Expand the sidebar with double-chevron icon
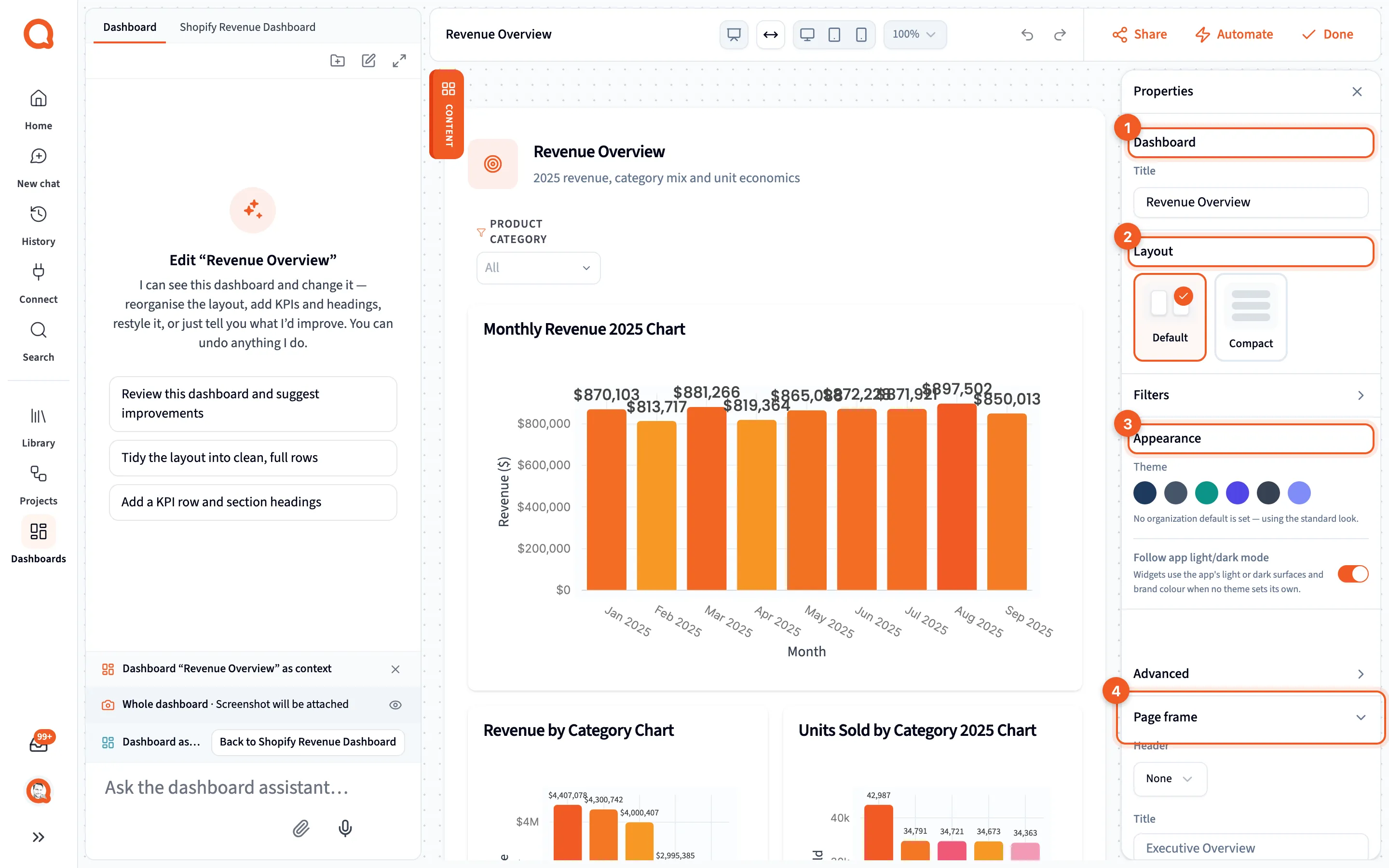Image resolution: width=1389 pixels, height=868 pixels. pos(39,837)
